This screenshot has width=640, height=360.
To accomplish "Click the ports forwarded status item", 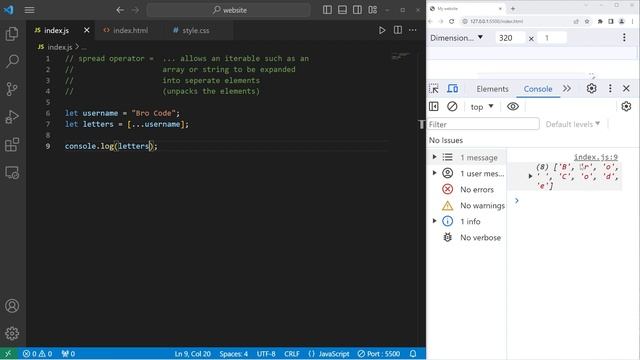I will [68, 353].
